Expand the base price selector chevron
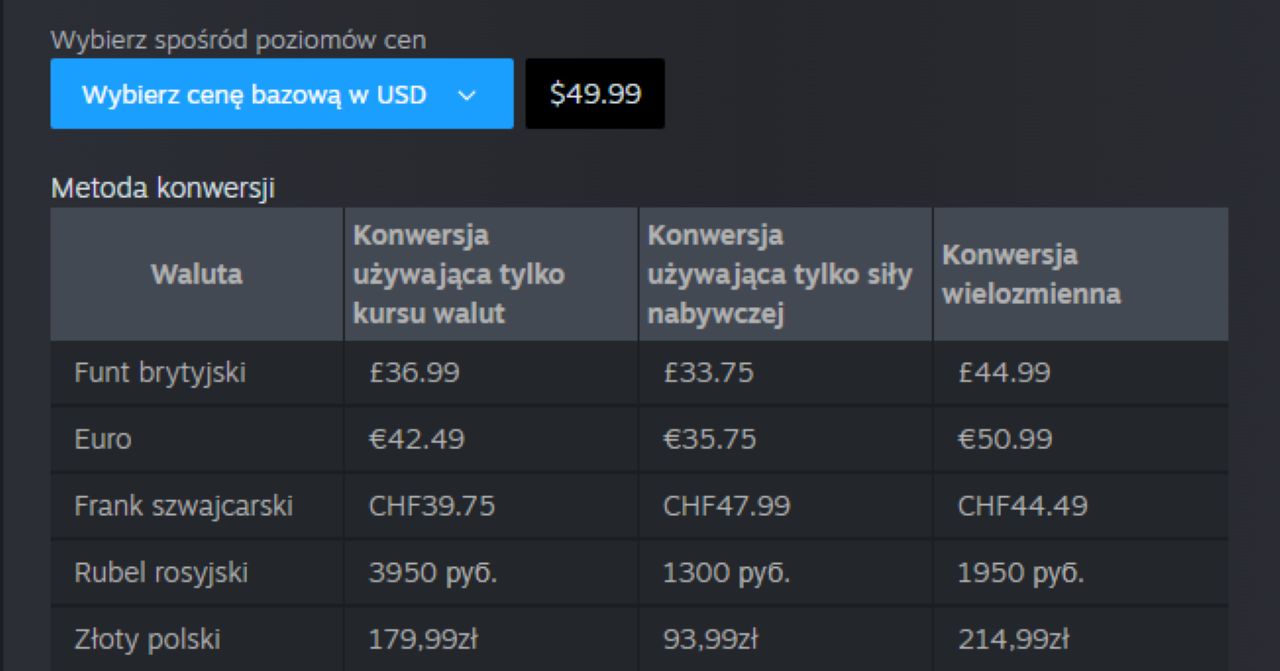1280x671 pixels. coord(466,93)
